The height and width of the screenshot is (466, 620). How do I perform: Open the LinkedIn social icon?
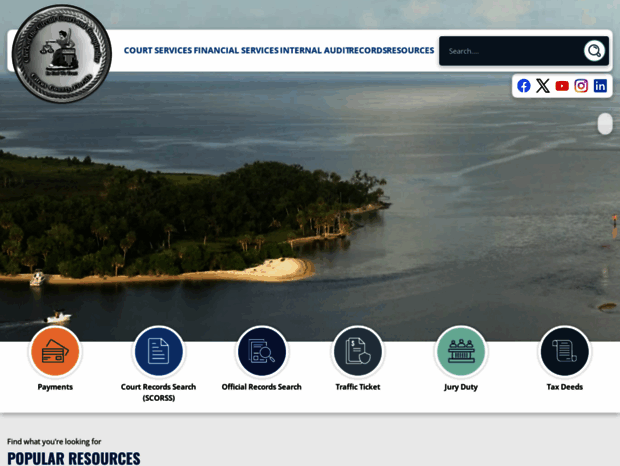(600, 86)
